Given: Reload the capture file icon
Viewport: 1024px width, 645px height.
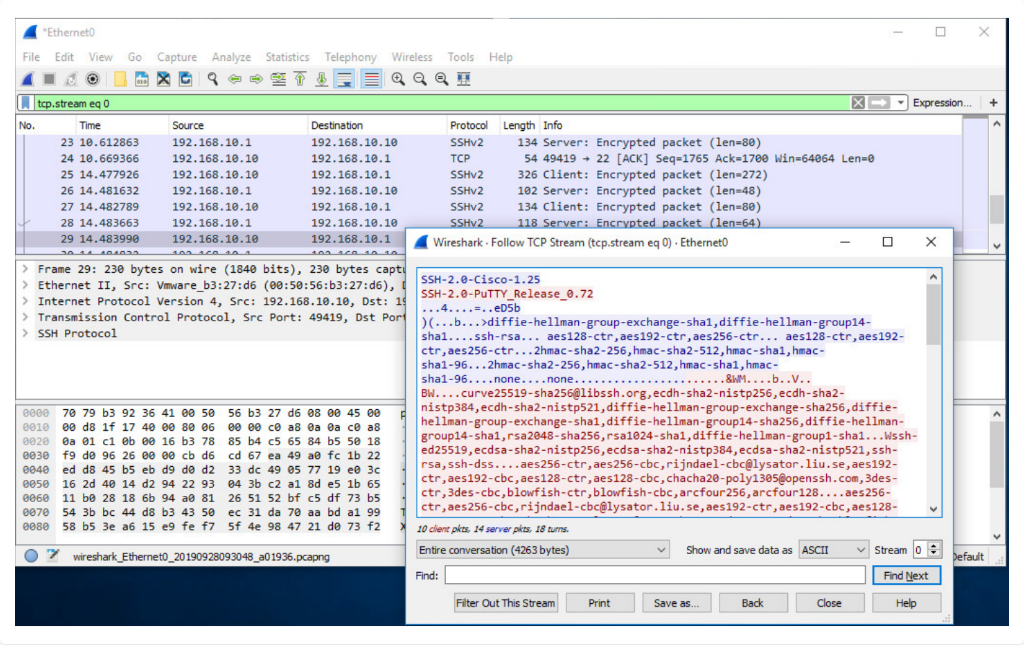Looking at the screenshot, I should 185,79.
